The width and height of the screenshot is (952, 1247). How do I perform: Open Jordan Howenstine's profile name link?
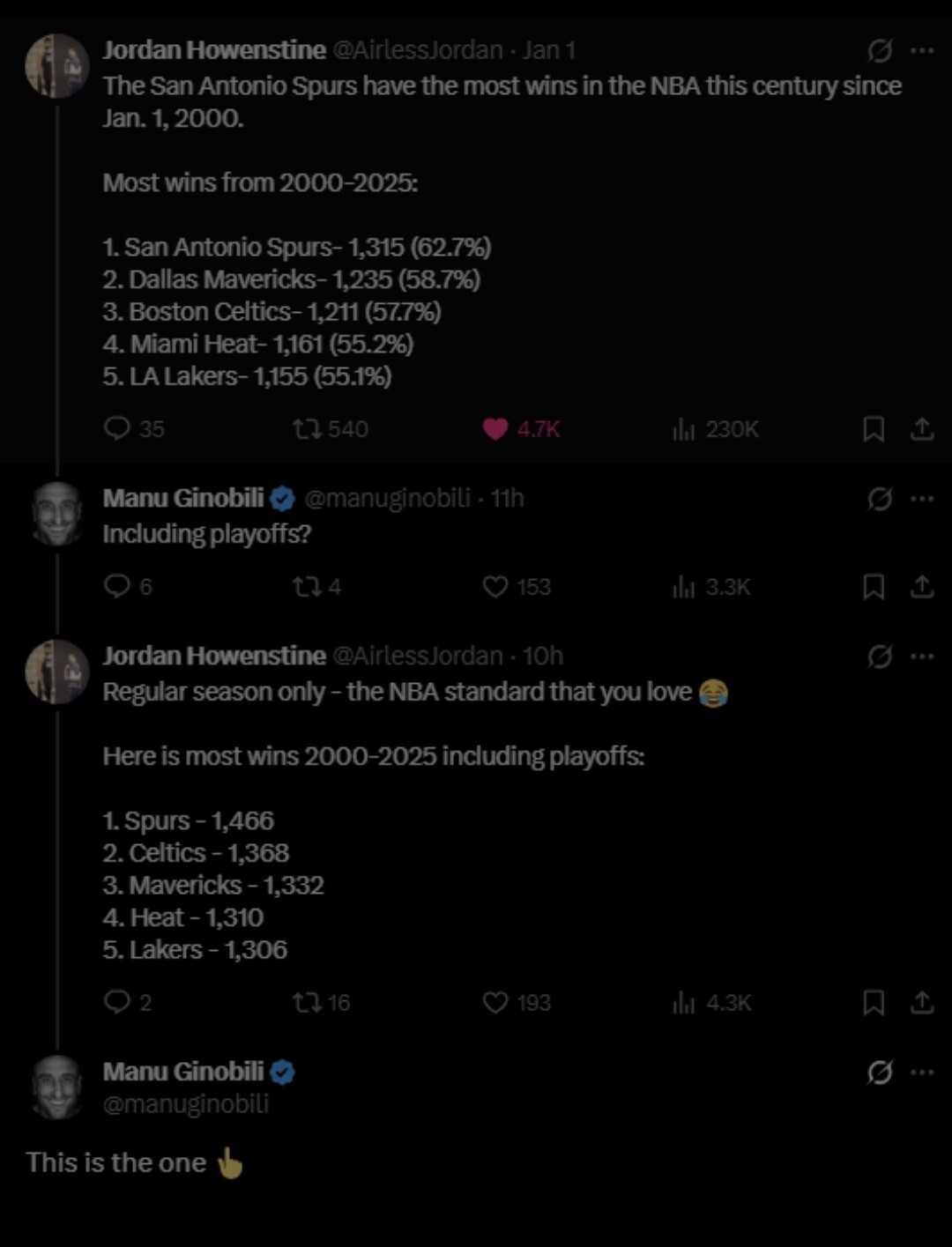point(213,50)
